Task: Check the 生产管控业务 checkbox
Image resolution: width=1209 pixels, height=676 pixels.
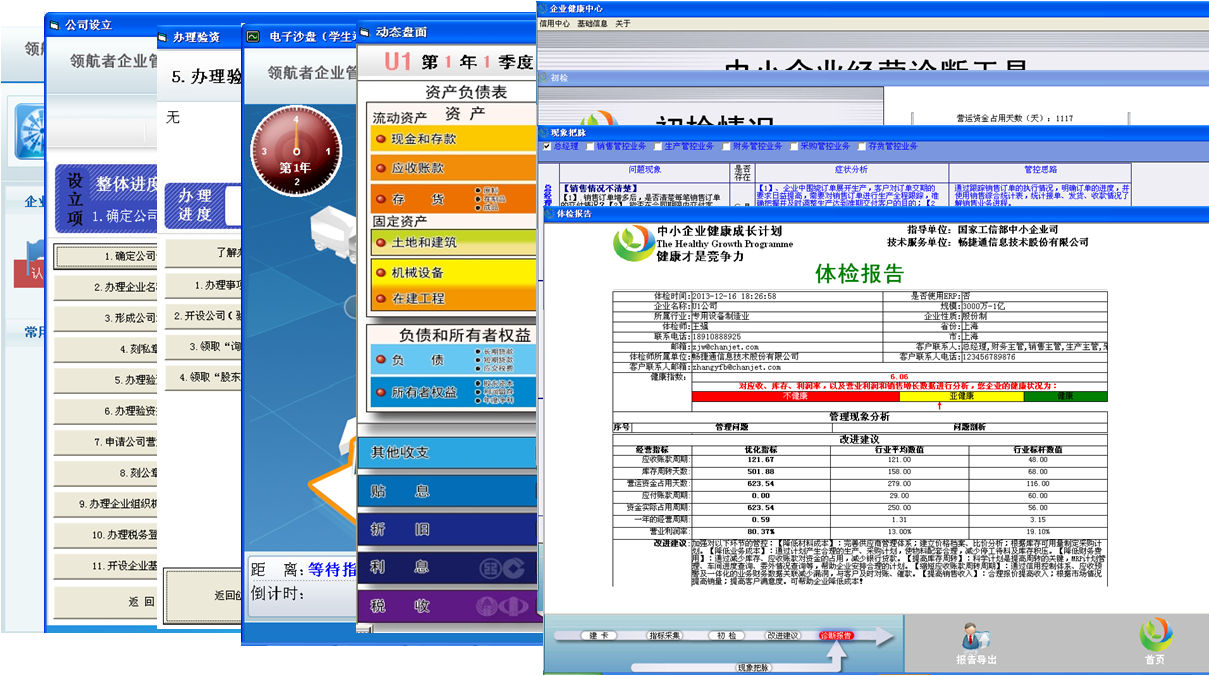Action: click(x=657, y=146)
